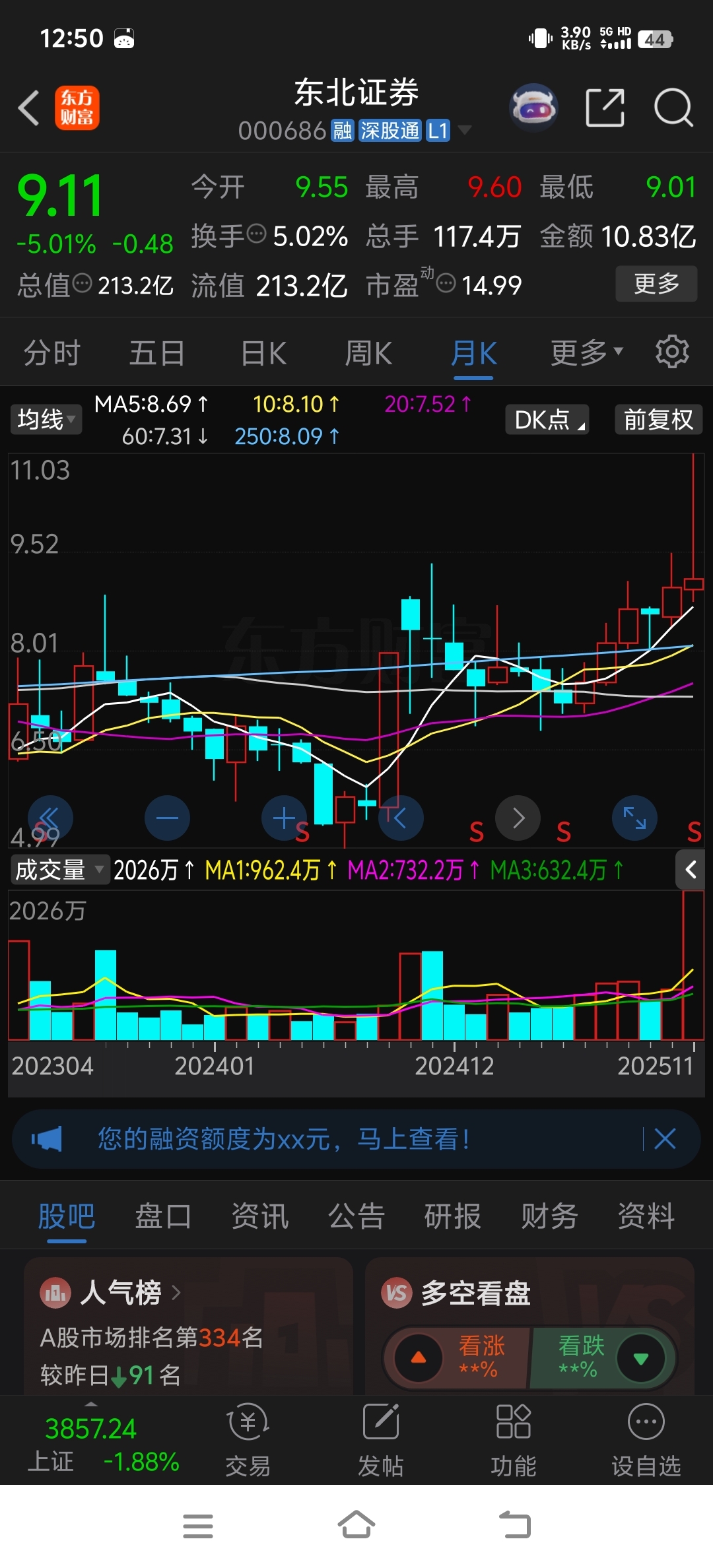Open 功能 functions icon

(x=514, y=1440)
